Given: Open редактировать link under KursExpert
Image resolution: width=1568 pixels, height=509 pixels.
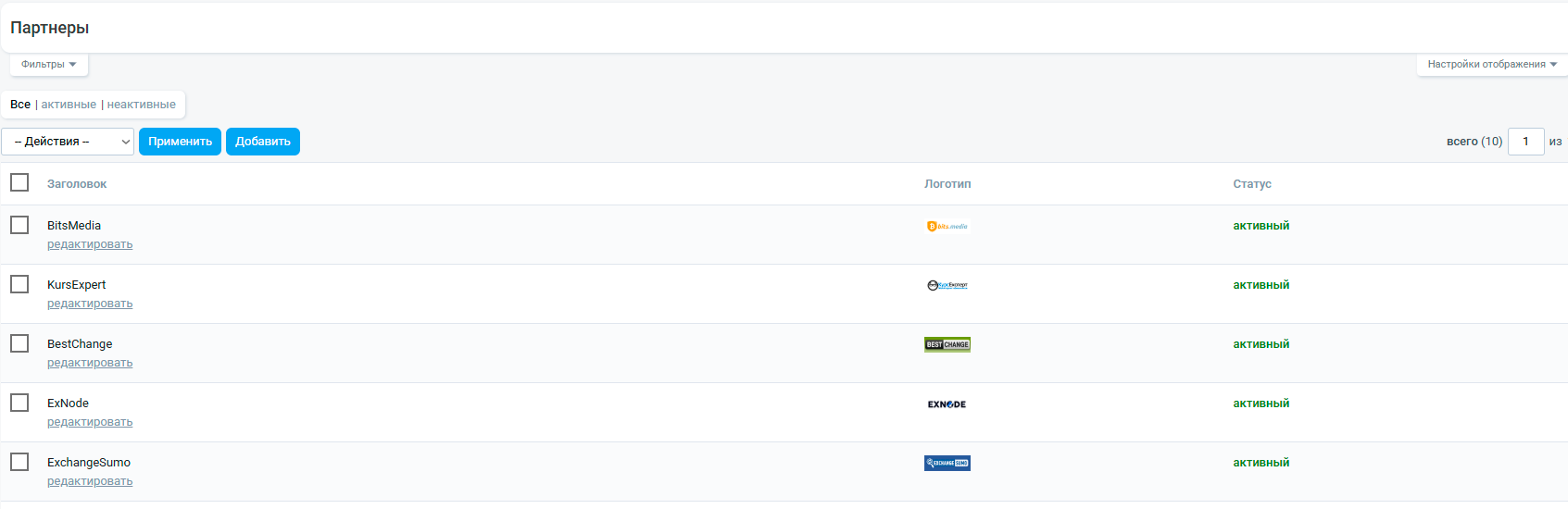Looking at the screenshot, I should pyautogui.click(x=90, y=304).
